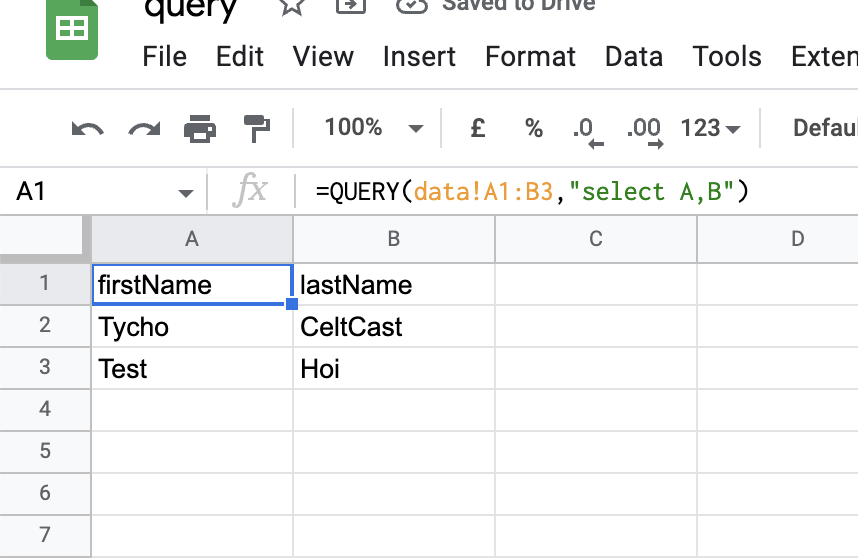This screenshot has height=558, width=858.
Task: Undo the last action
Action: [88, 129]
